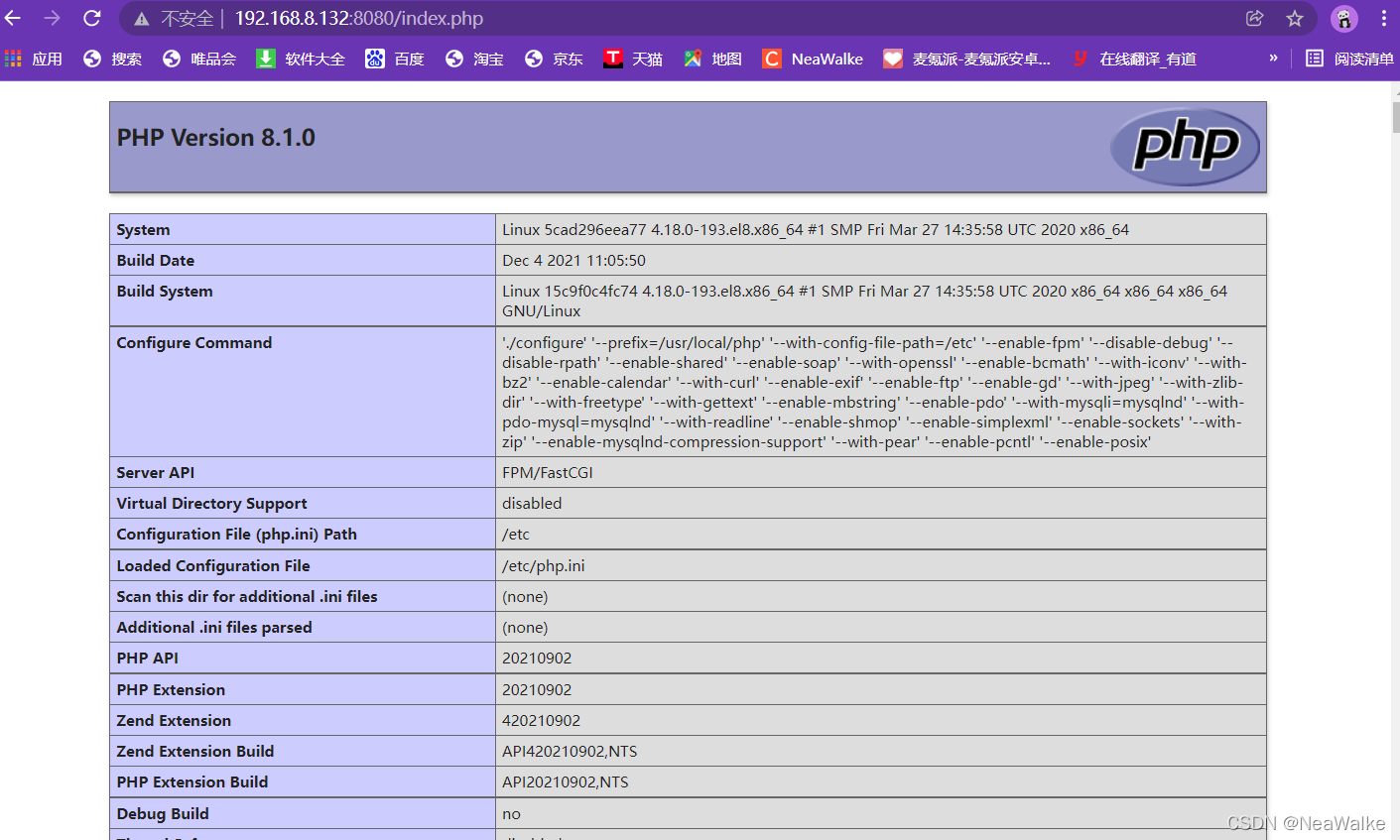Click the PHP Version 8.1.0 heading
This screenshot has height=840, width=1400.
(x=216, y=138)
